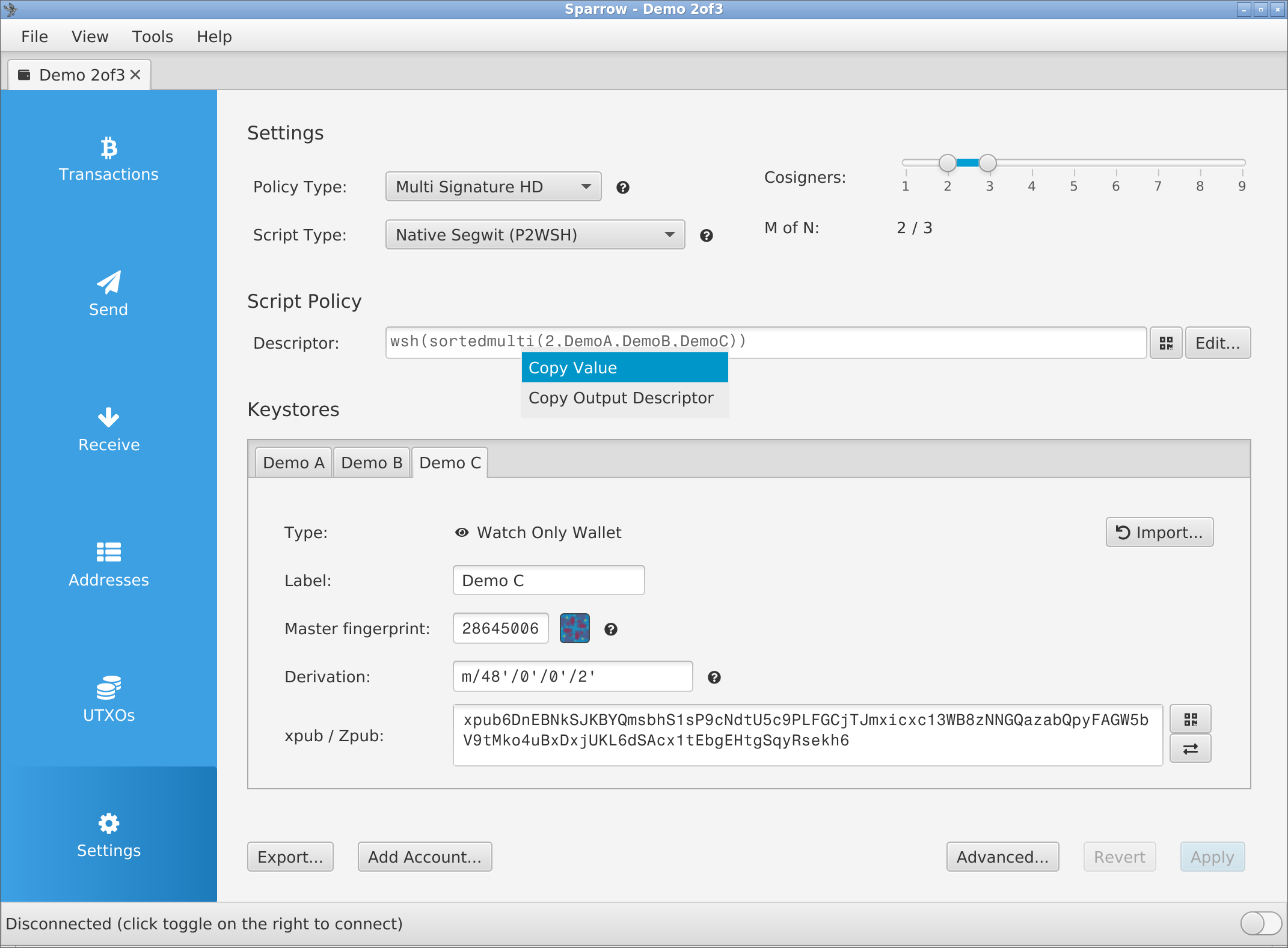Viewport: 1288px width, 948px height.
Task: Show xpub QR code button
Action: tap(1191, 719)
